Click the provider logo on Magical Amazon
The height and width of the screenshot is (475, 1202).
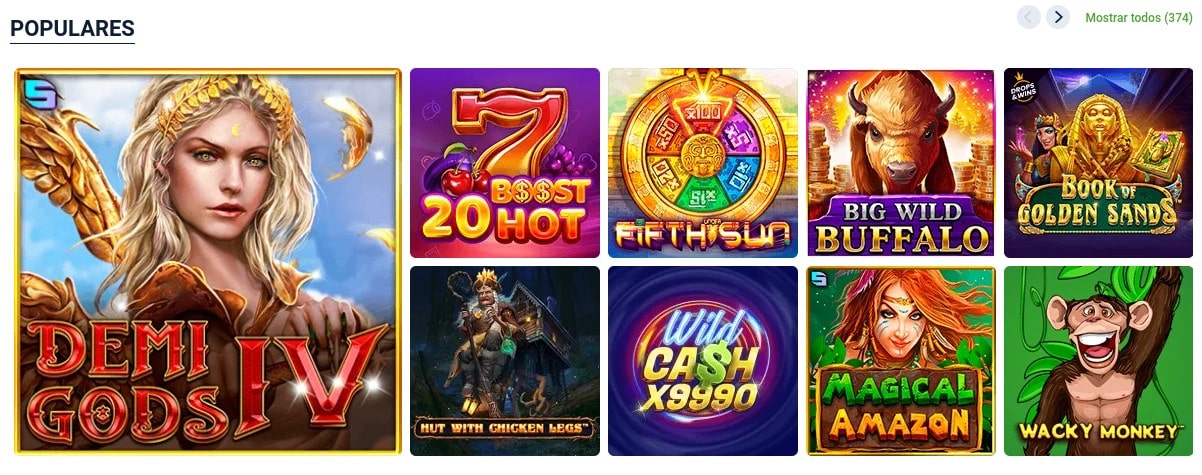coord(820,279)
